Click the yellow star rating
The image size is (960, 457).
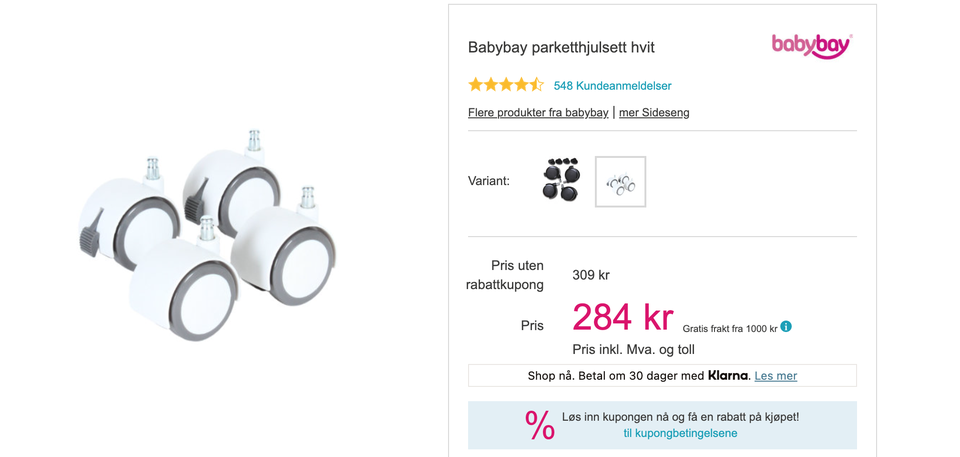(506, 85)
